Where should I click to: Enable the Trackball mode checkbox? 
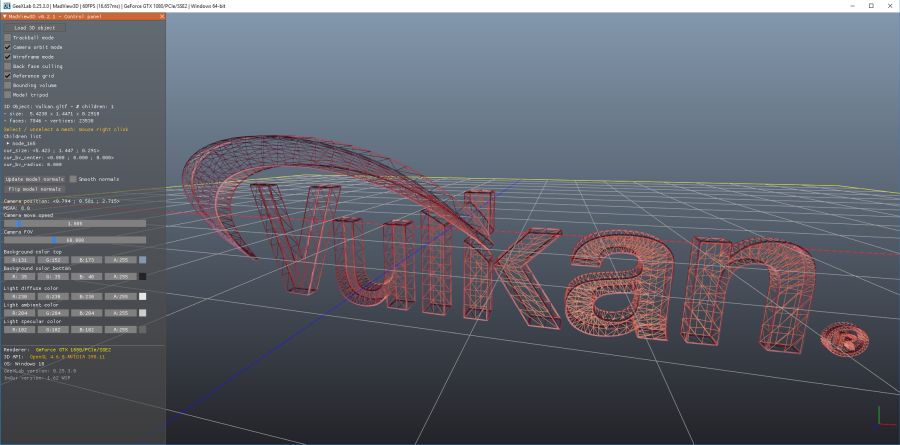tap(7, 37)
